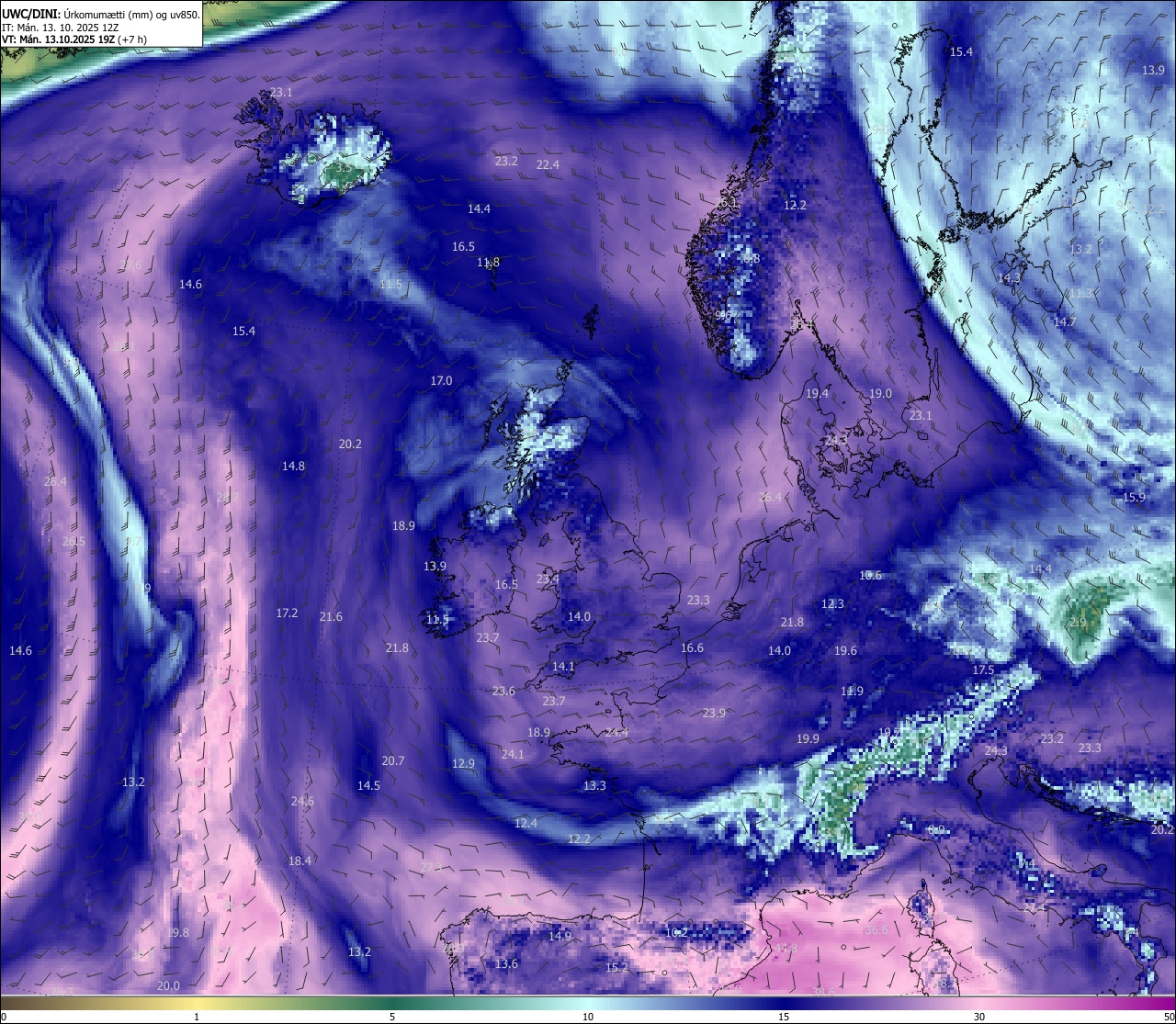Select the 17.2 value label

[287, 613]
